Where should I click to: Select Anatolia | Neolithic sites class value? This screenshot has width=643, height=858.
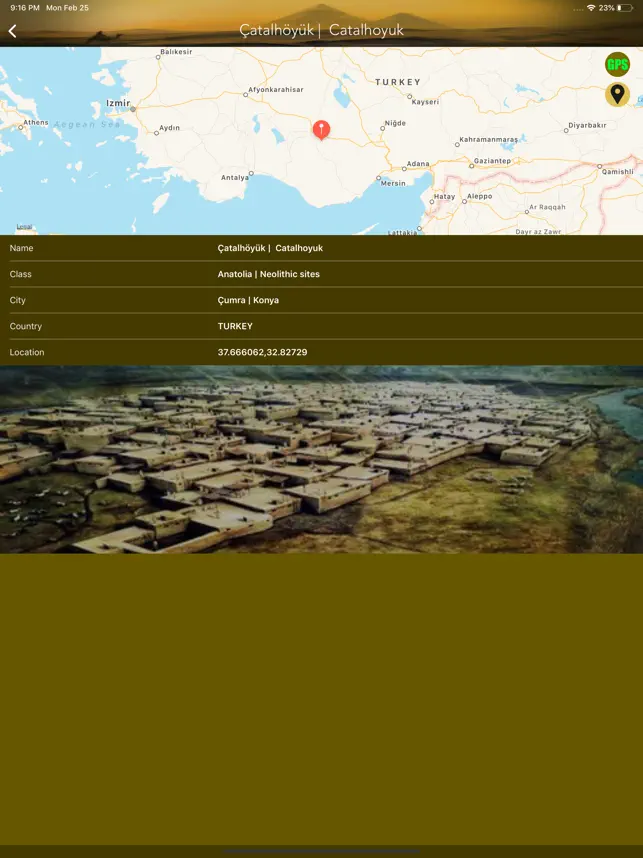[269, 274]
